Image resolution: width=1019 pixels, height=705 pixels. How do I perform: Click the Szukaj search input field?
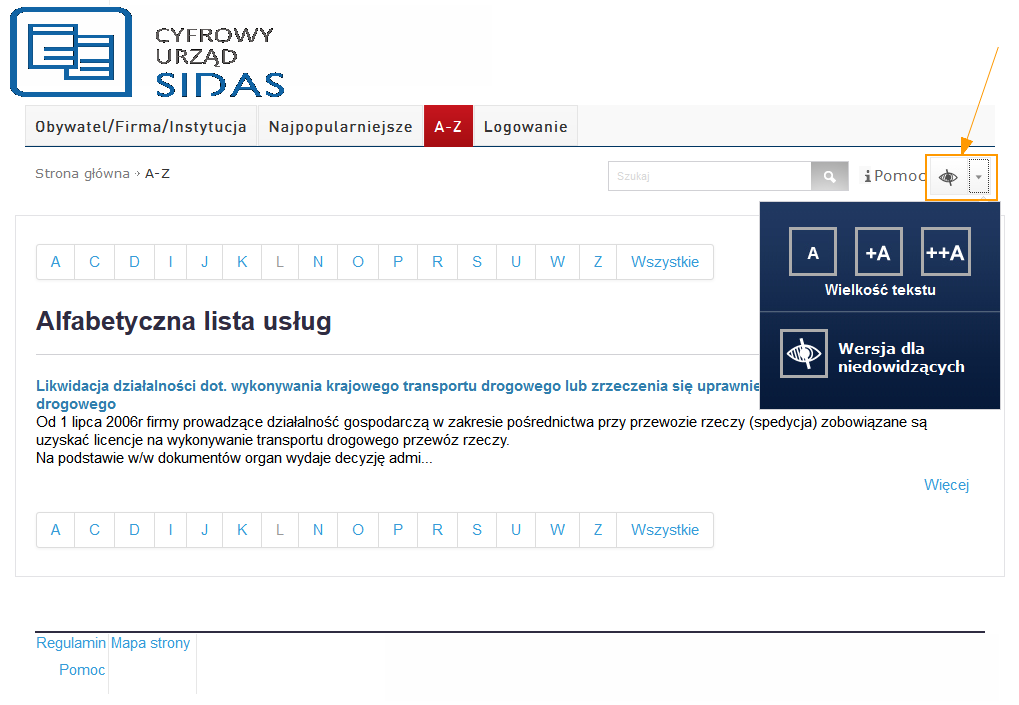(x=709, y=177)
